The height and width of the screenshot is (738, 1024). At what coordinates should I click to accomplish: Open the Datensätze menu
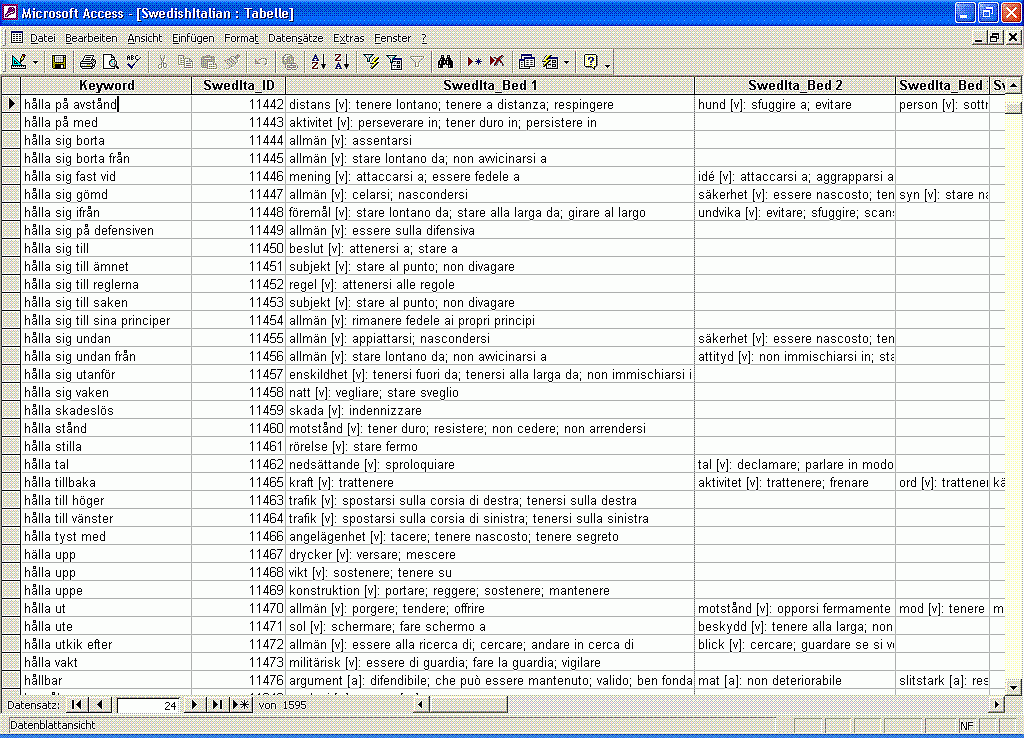click(296, 38)
